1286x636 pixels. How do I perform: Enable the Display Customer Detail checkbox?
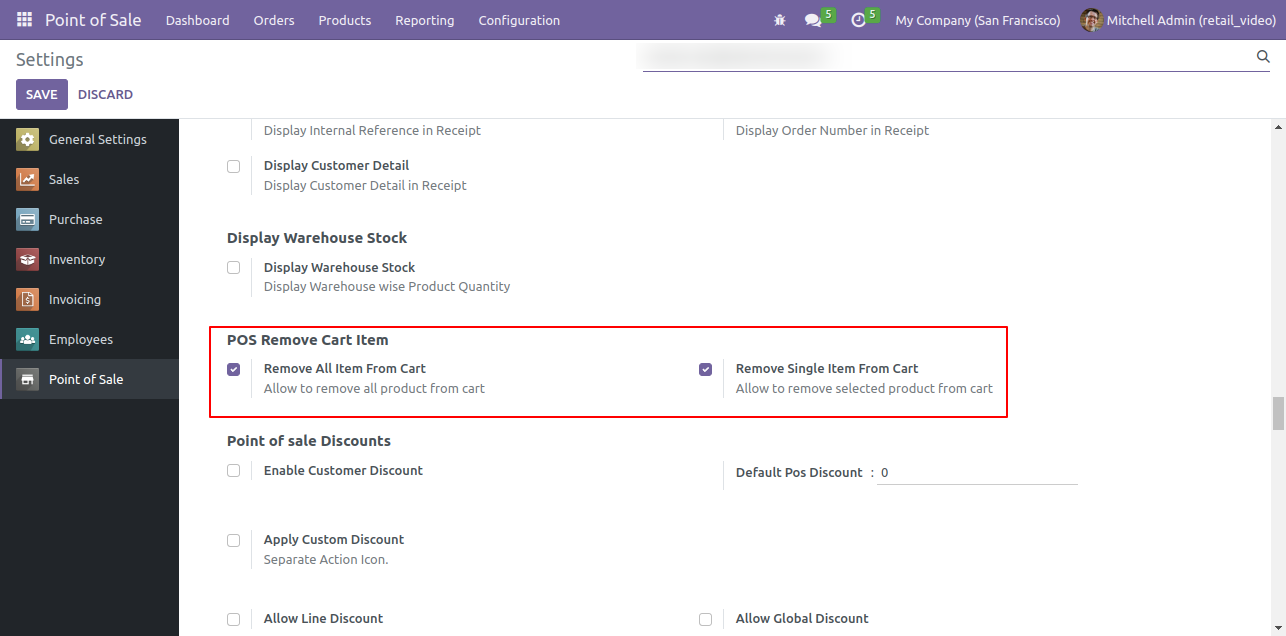click(x=234, y=167)
